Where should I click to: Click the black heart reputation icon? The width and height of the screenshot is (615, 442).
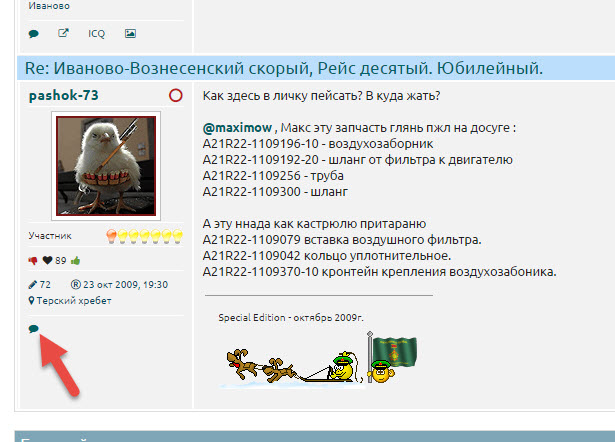click(47, 260)
